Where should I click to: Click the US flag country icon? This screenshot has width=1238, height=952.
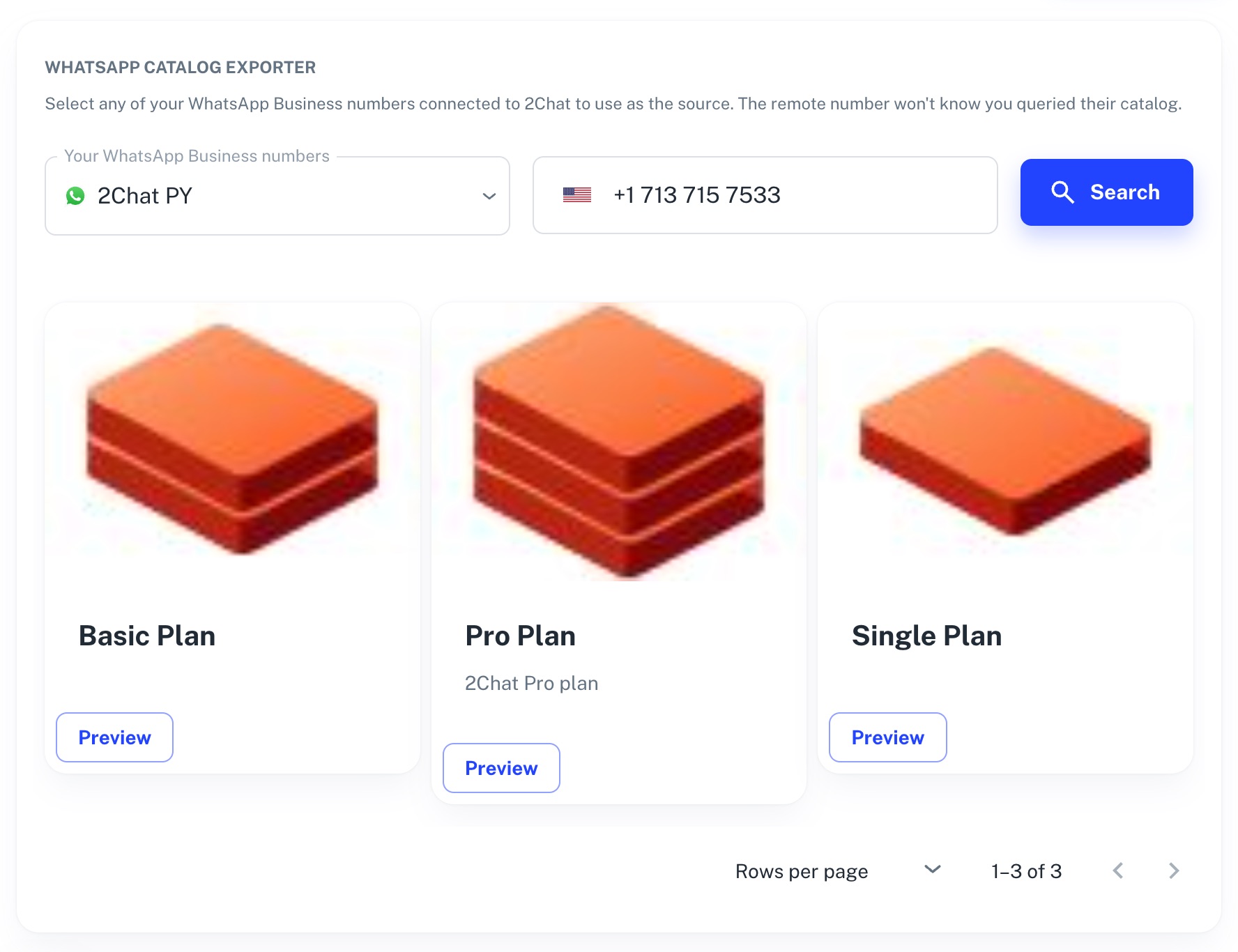[576, 195]
